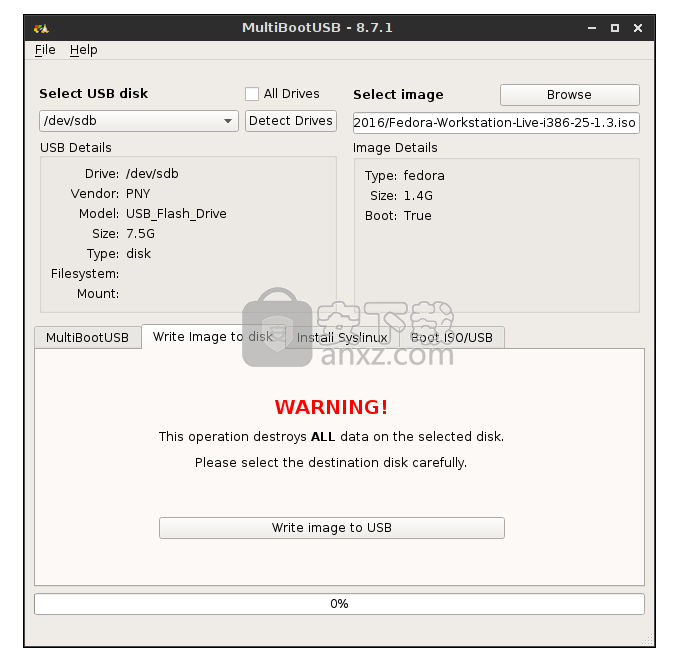Image resolution: width=700 pixels, height=658 pixels.
Task: Click the 0% progress bar
Action: coord(339,604)
